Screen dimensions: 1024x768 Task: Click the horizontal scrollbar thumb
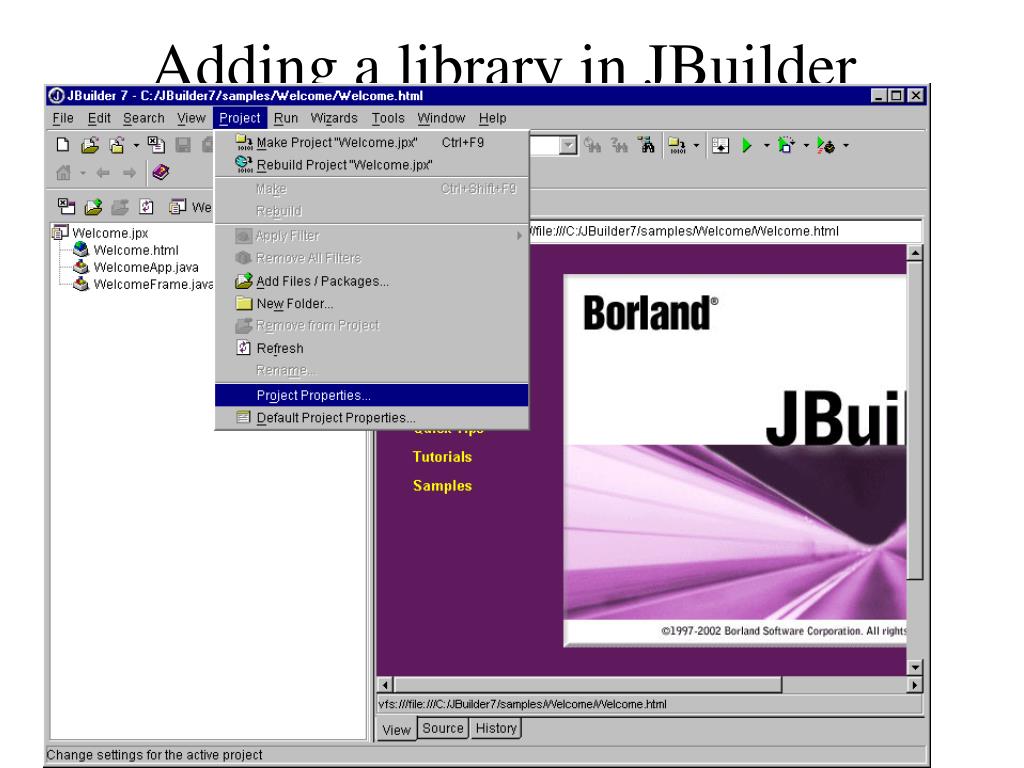[588, 685]
